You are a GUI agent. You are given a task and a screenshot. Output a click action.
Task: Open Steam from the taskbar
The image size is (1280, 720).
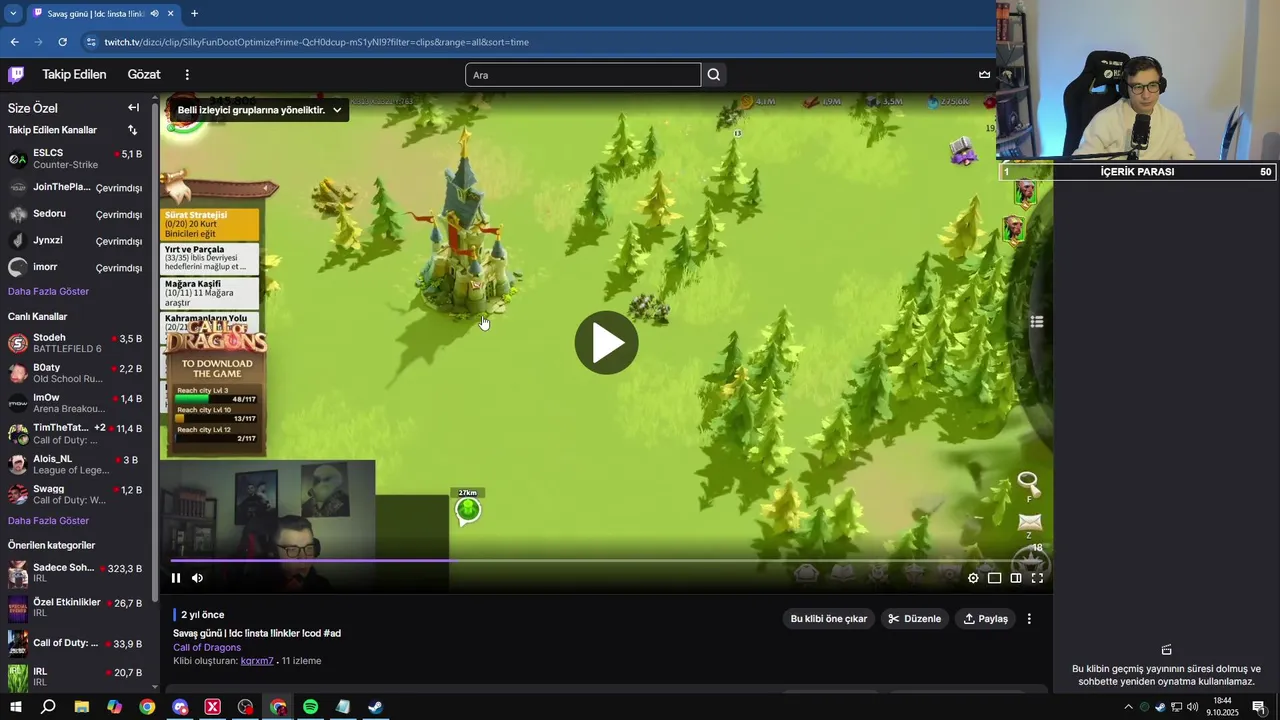tap(375, 707)
